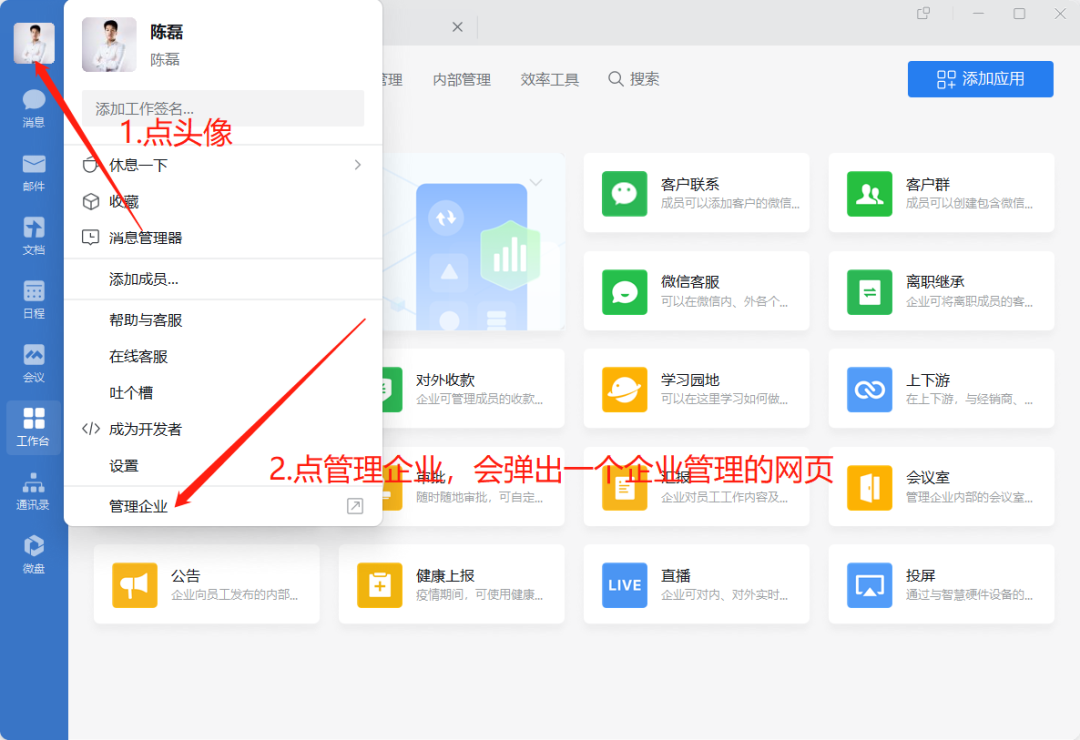Switch to the 效率工具 tab

550,80
